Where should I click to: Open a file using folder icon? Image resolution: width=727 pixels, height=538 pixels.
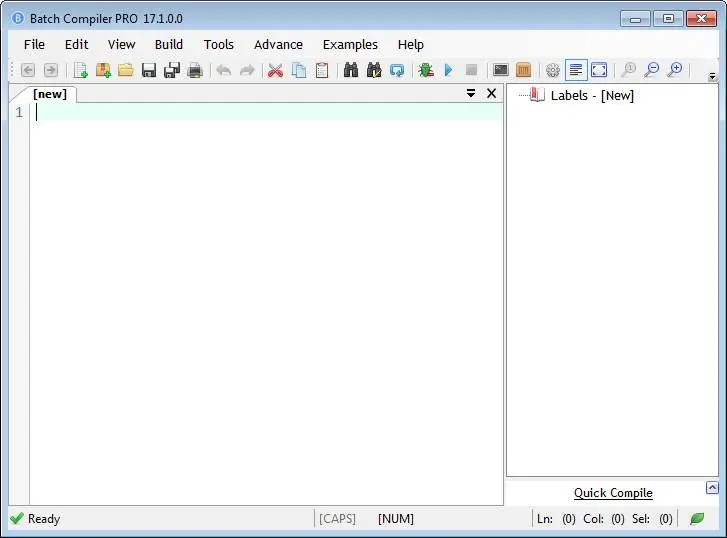126,70
